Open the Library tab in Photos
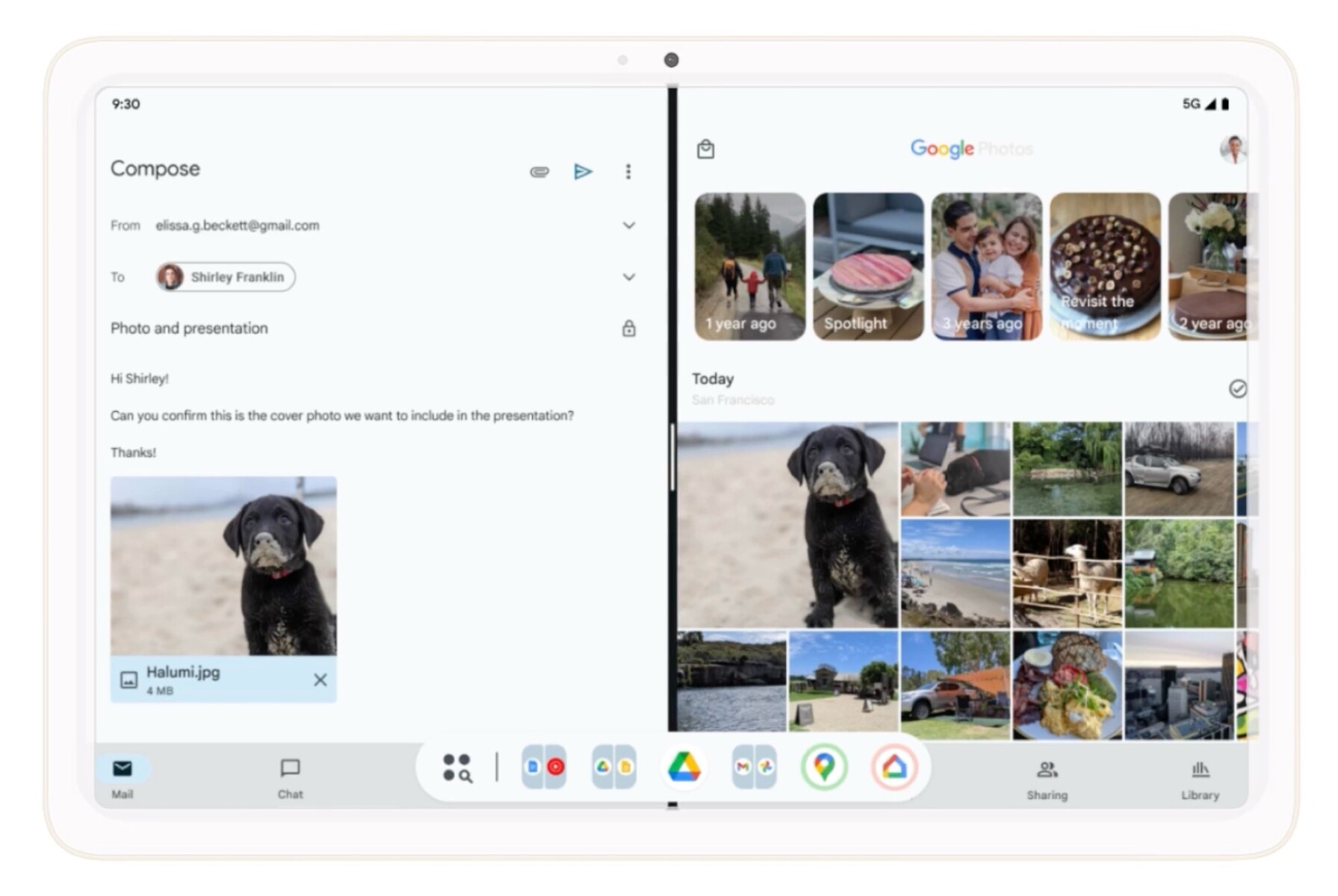Viewport: 1338px width, 896px height. tap(1200, 780)
